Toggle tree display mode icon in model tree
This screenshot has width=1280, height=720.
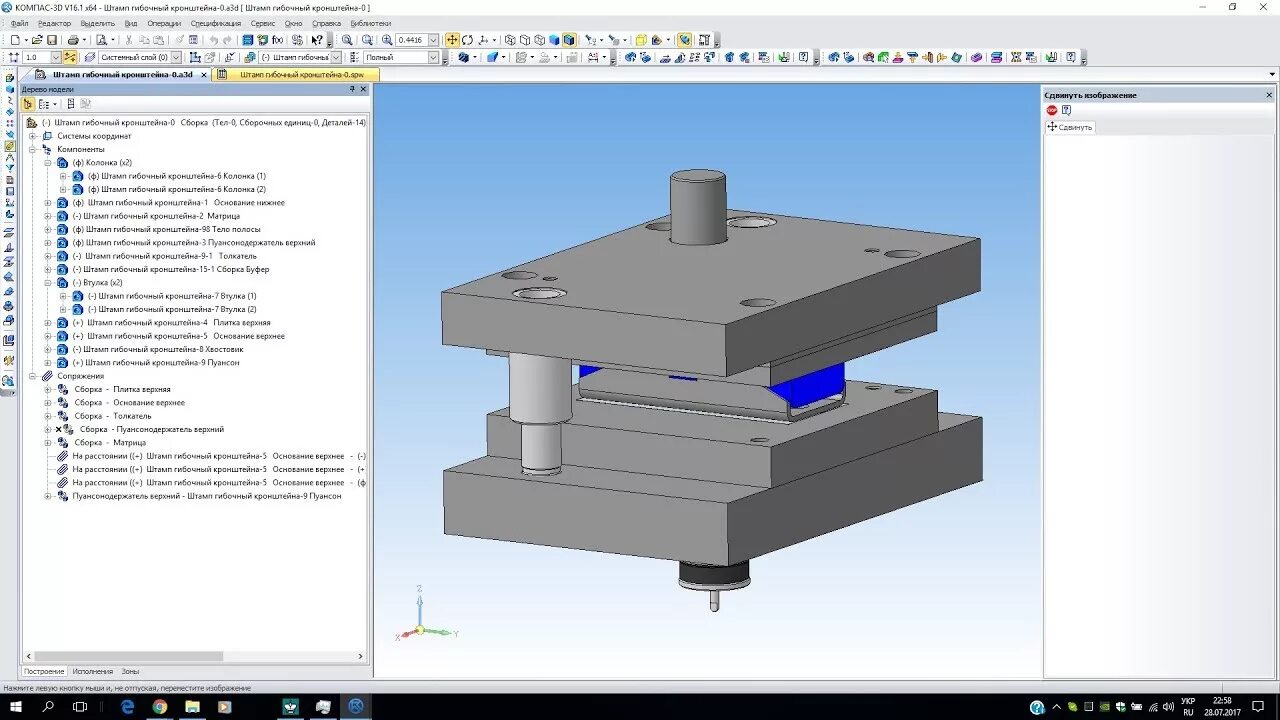(28, 103)
